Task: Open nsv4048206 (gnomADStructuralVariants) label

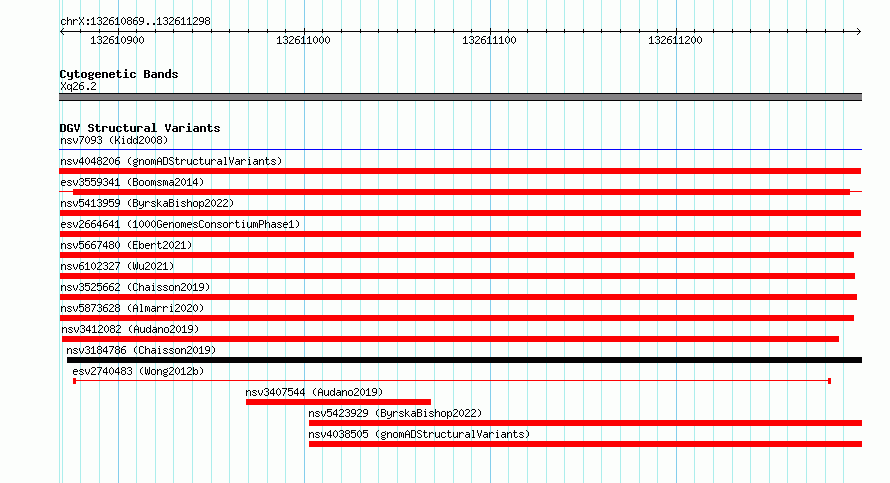Action: [x=171, y=161]
